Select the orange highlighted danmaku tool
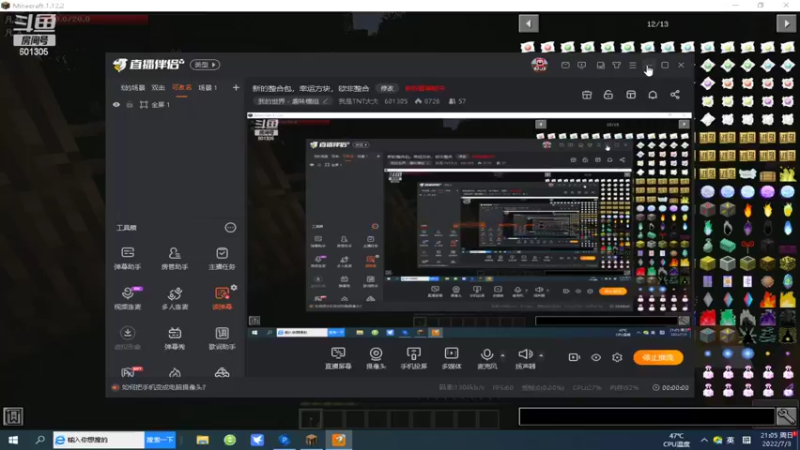 (222, 298)
